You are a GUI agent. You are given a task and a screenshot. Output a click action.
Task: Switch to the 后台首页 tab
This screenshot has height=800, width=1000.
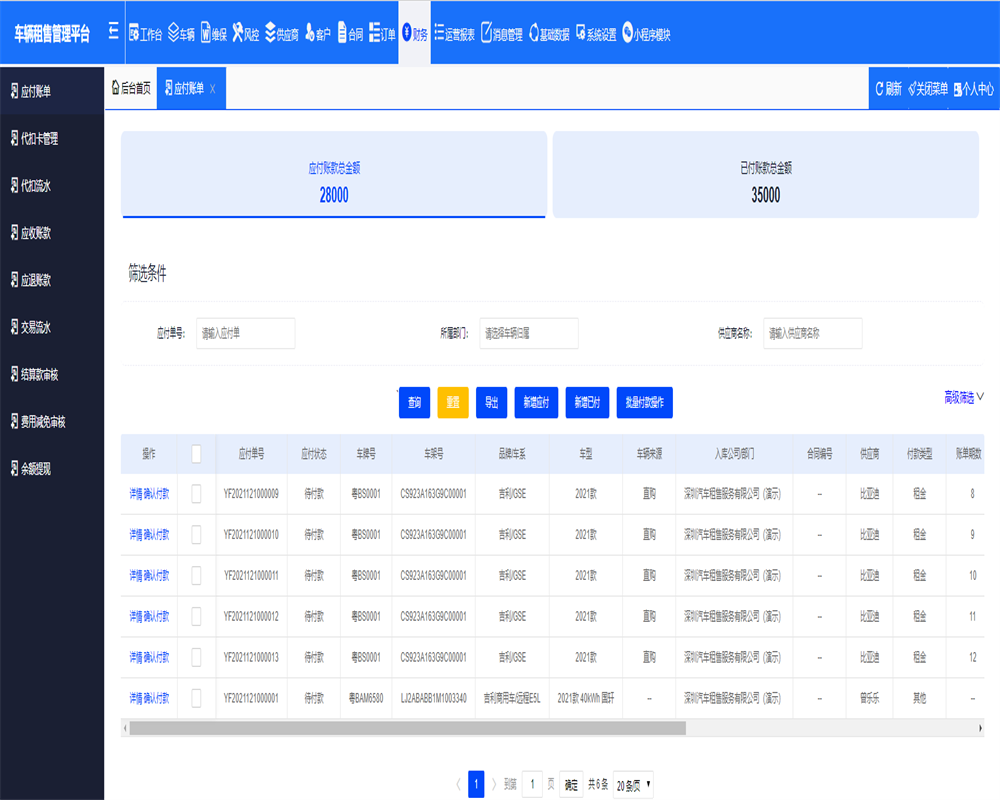[131, 89]
